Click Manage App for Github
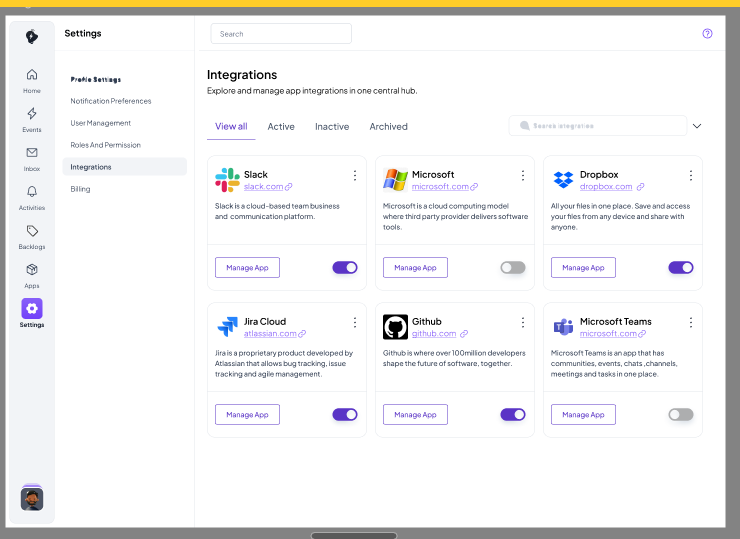 point(415,414)
